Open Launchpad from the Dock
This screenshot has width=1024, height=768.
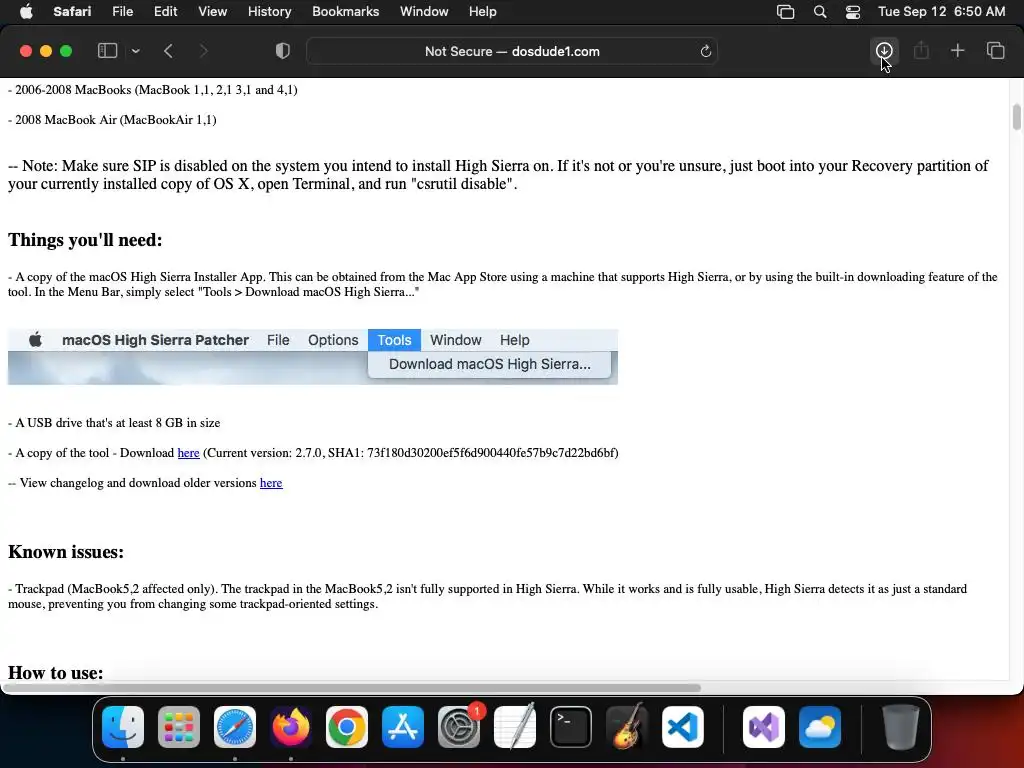coord(179,727)
